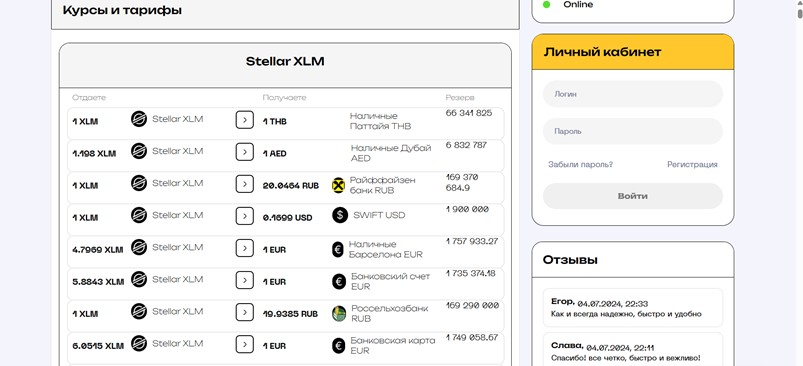
Task: Click the 6.0515 XLM amount
Action: tap(98, 346)
